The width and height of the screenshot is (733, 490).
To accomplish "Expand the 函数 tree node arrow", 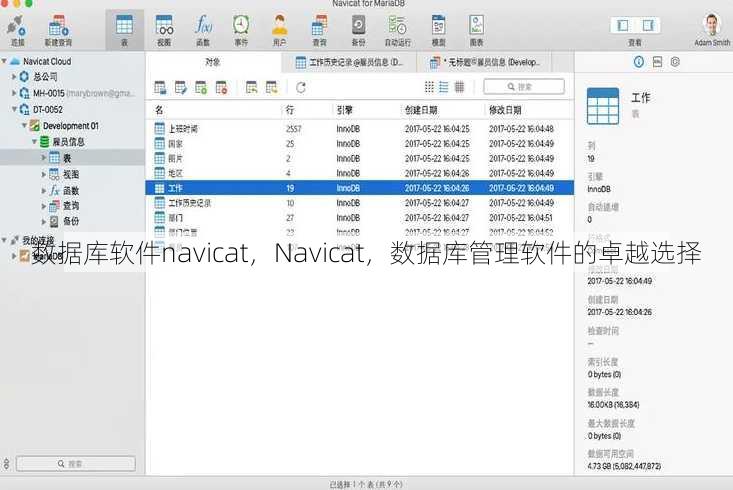I will pyautogui.click(x=43, y=191).
